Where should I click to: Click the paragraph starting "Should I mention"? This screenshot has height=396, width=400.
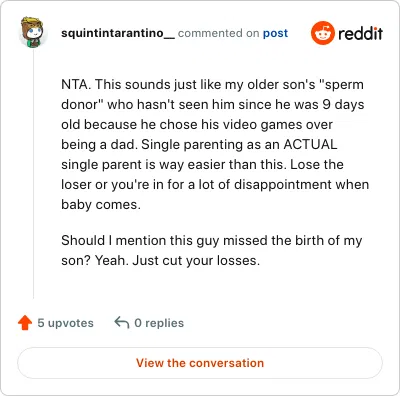pyautogui.click(x=212, y=250)
